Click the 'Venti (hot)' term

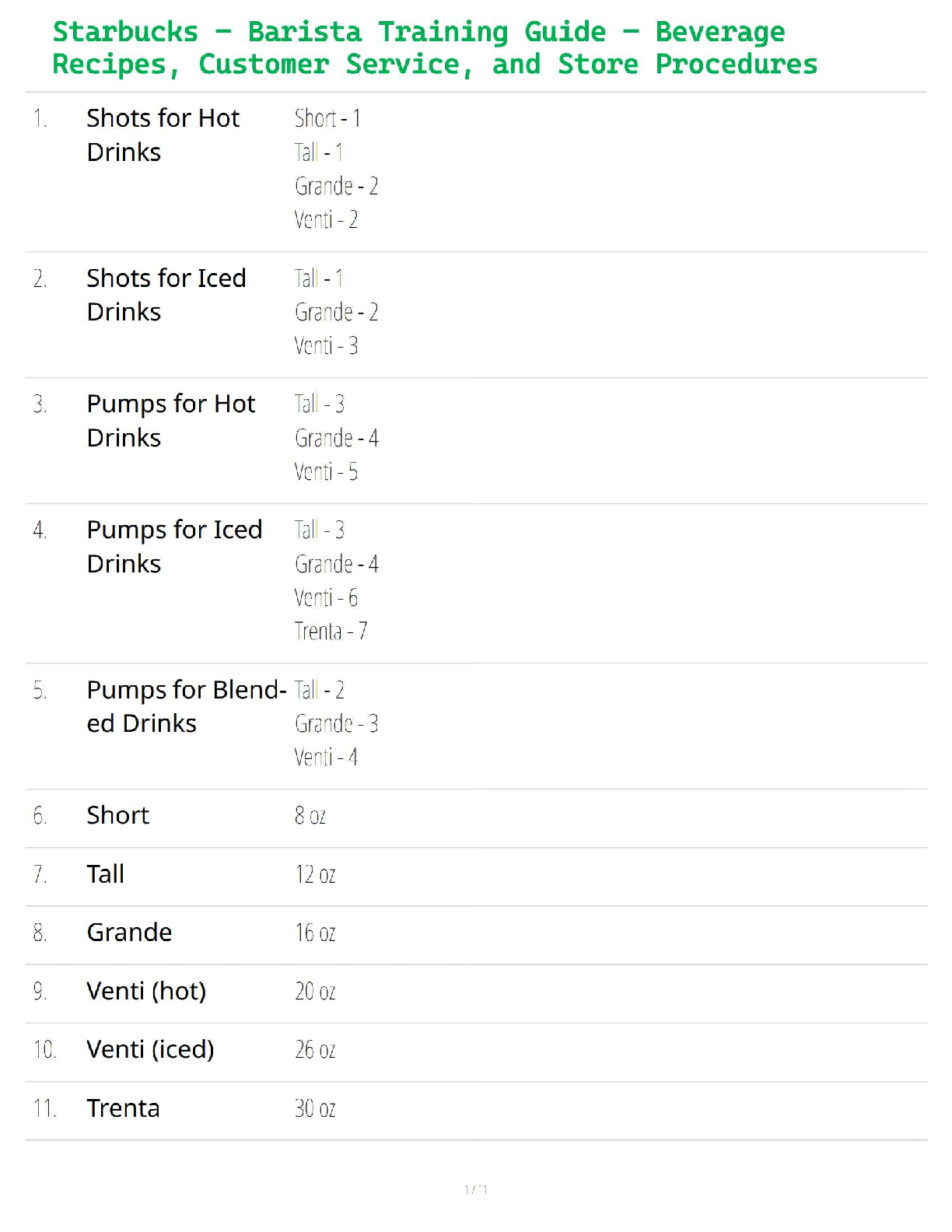point(146,991)
